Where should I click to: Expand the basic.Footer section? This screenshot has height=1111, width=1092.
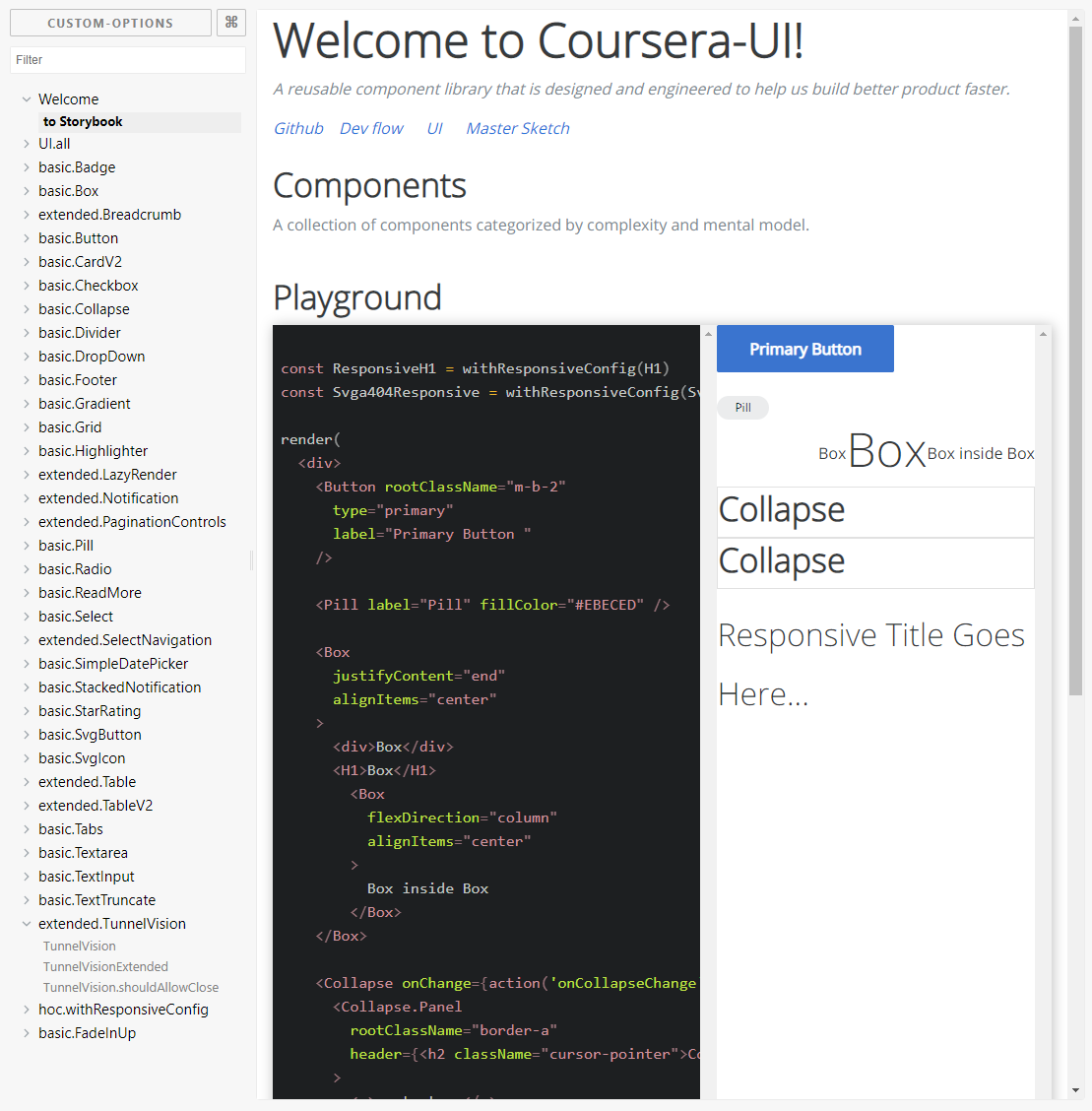78,380
